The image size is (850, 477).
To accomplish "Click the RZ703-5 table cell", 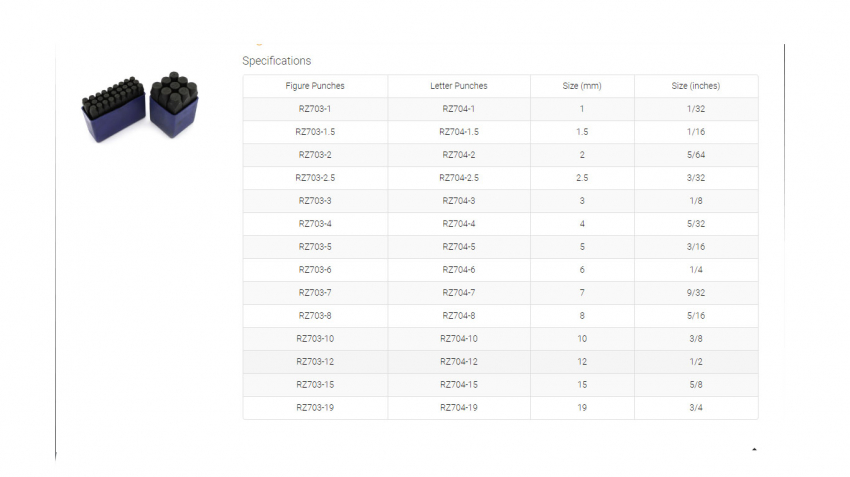I will 314,247.
